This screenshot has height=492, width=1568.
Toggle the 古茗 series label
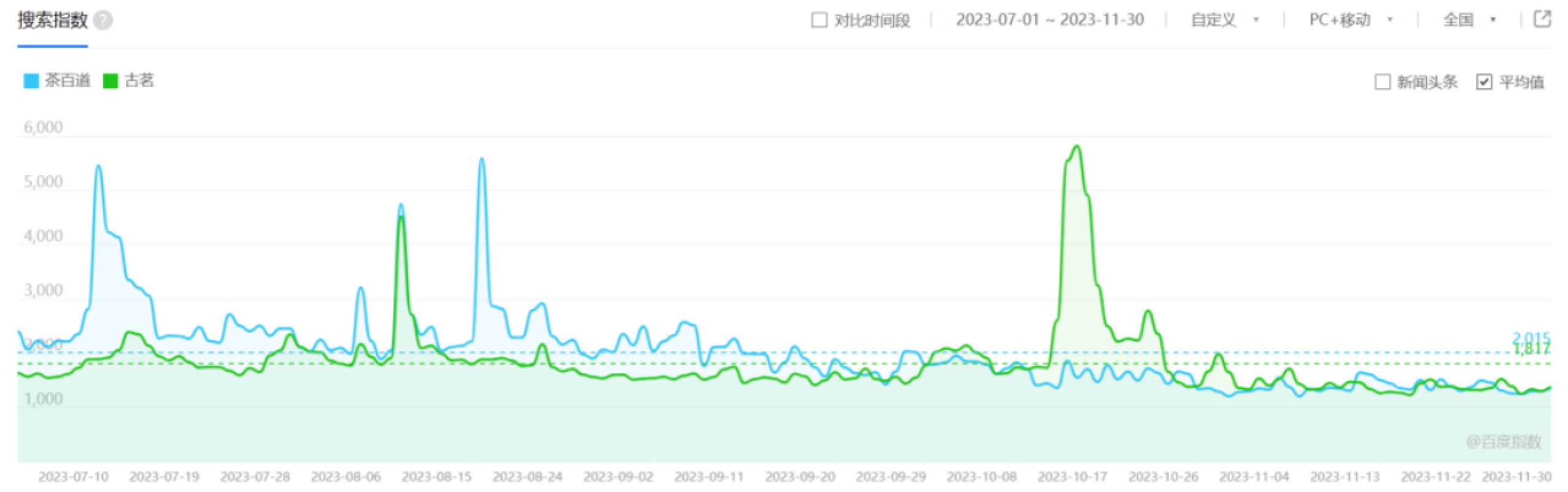point(139,81)
